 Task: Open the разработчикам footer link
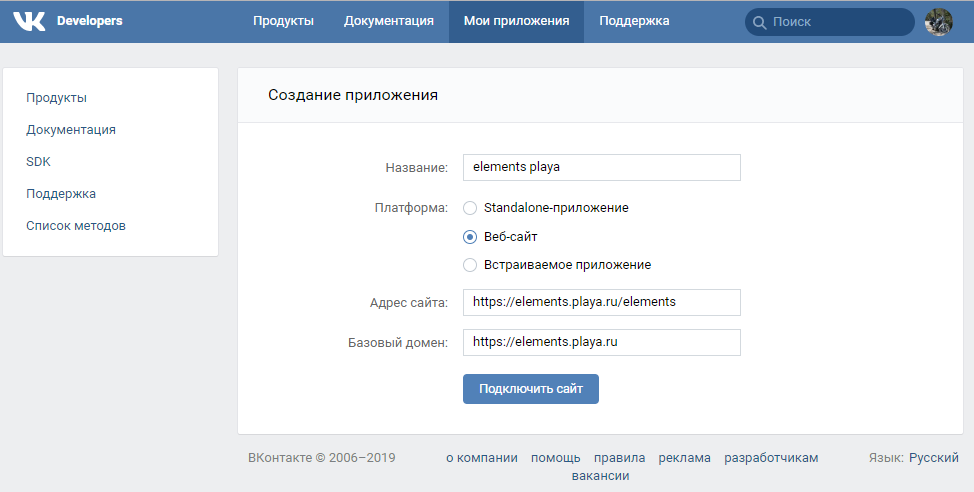point(771,458)
